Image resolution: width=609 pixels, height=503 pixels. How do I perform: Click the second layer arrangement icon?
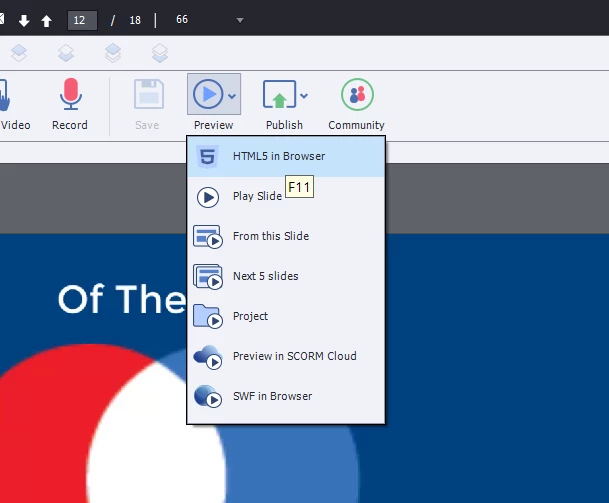tap(66, 53)
